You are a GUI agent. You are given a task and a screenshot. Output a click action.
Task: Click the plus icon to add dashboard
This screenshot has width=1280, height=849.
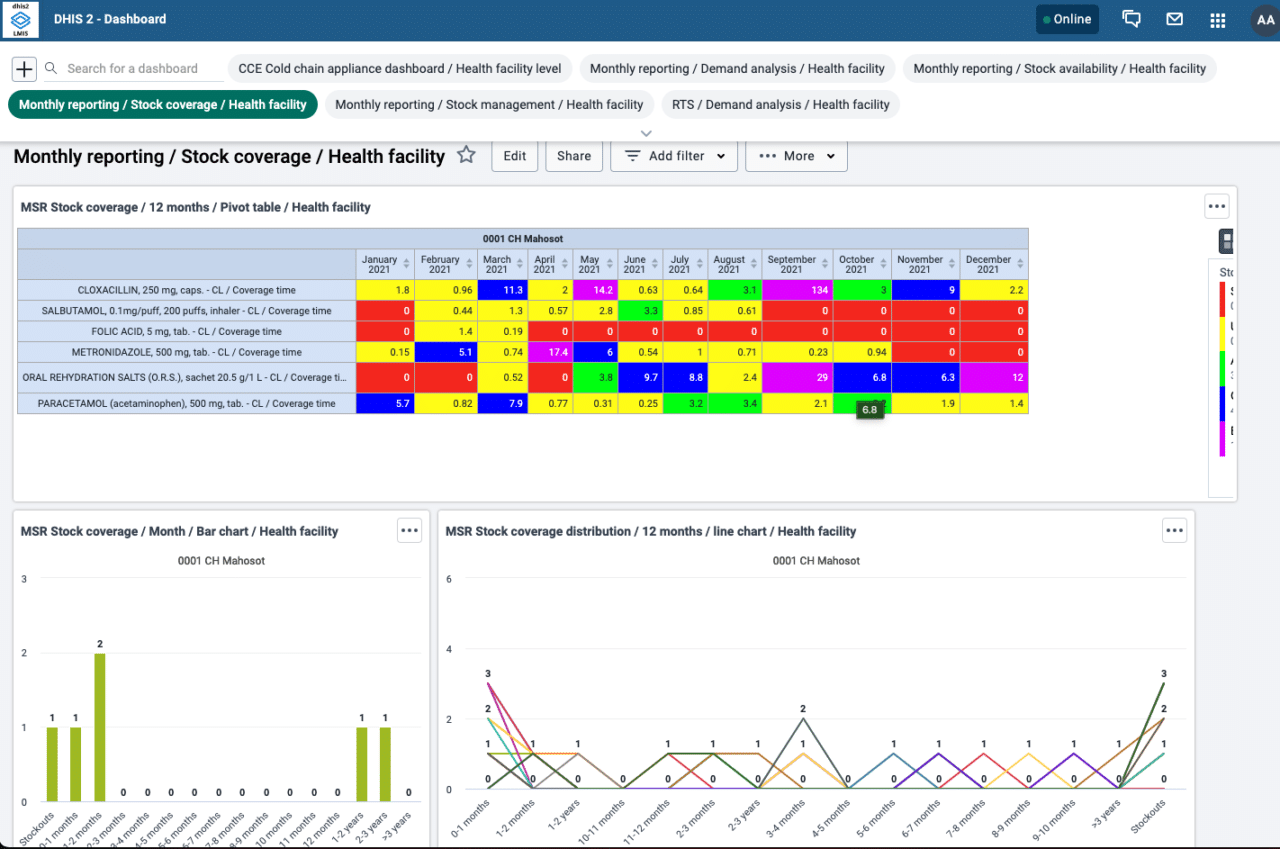click(x=24, y=68)
